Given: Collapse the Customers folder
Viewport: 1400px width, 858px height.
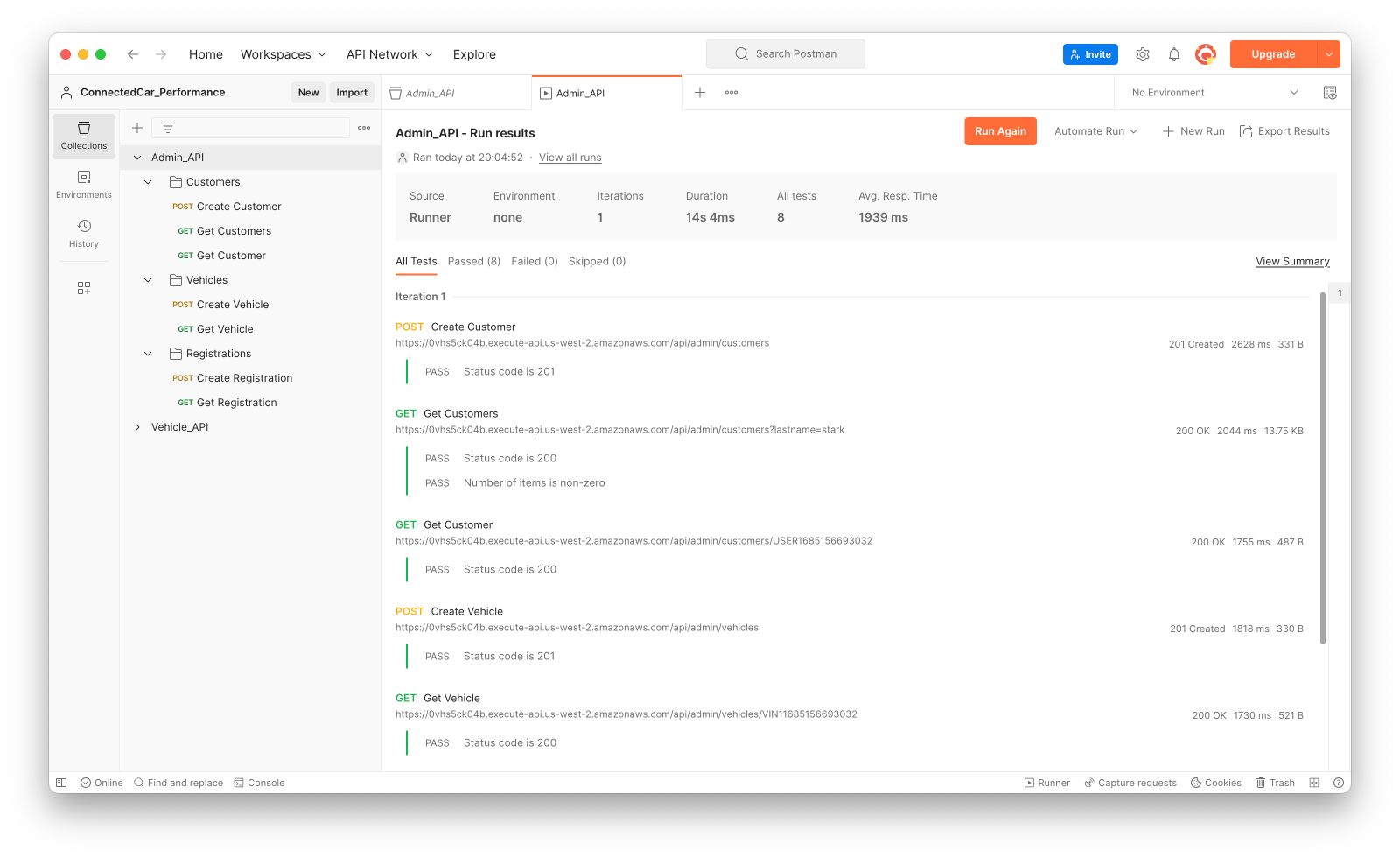Looking at the screenshot, I should pos(148,182).
